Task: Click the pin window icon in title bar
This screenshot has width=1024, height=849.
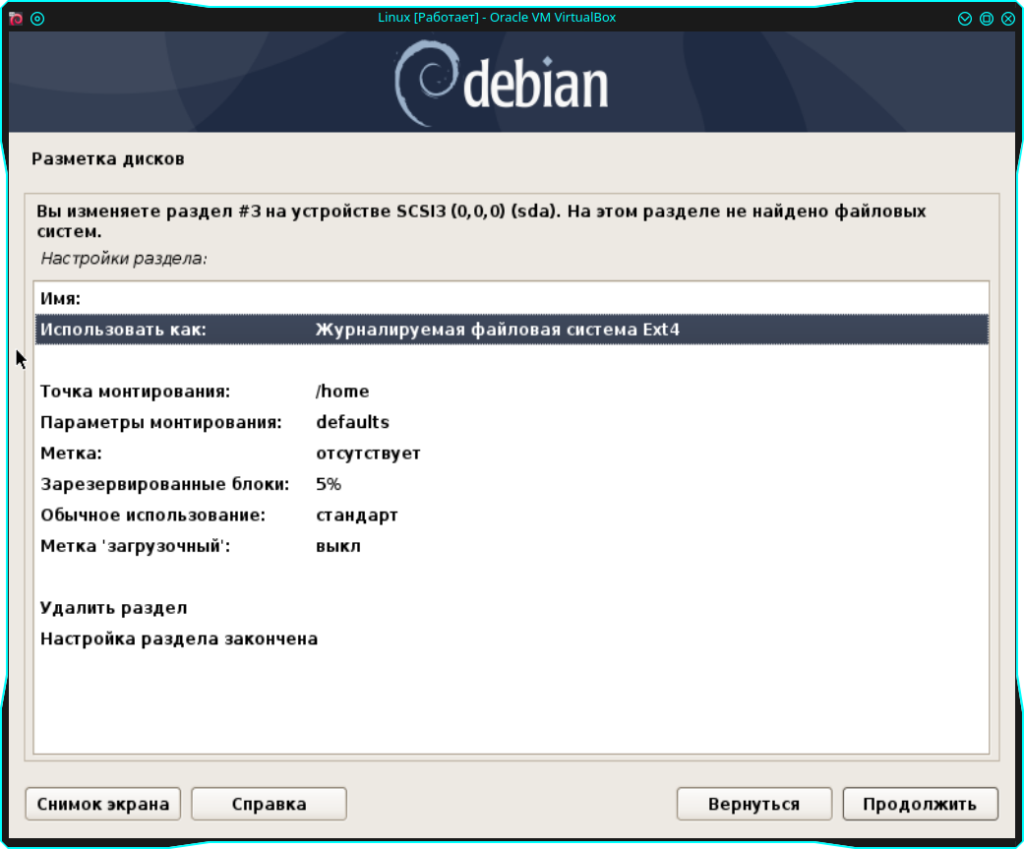Action: (x=37, y=18)
